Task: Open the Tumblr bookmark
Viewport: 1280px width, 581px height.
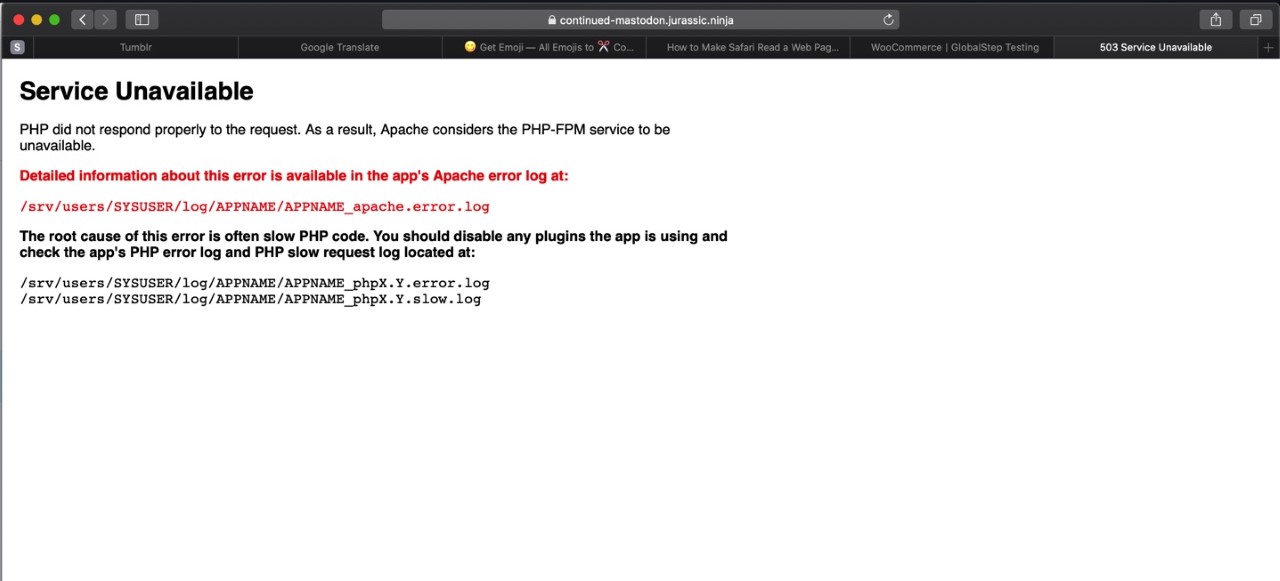Action: [135, 47]
